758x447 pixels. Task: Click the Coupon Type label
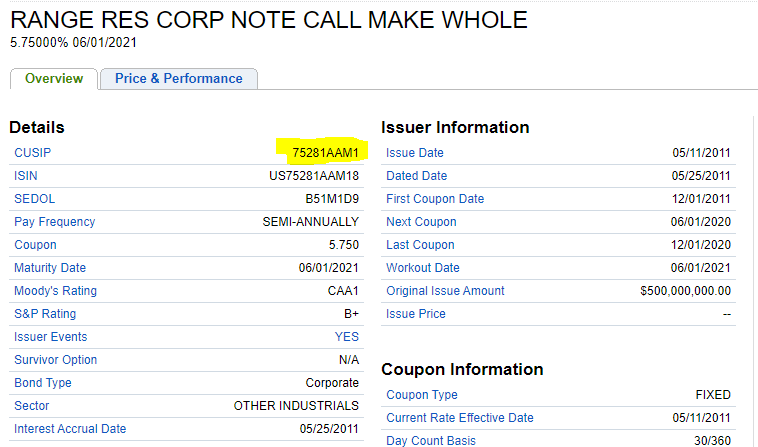point(422,395)
